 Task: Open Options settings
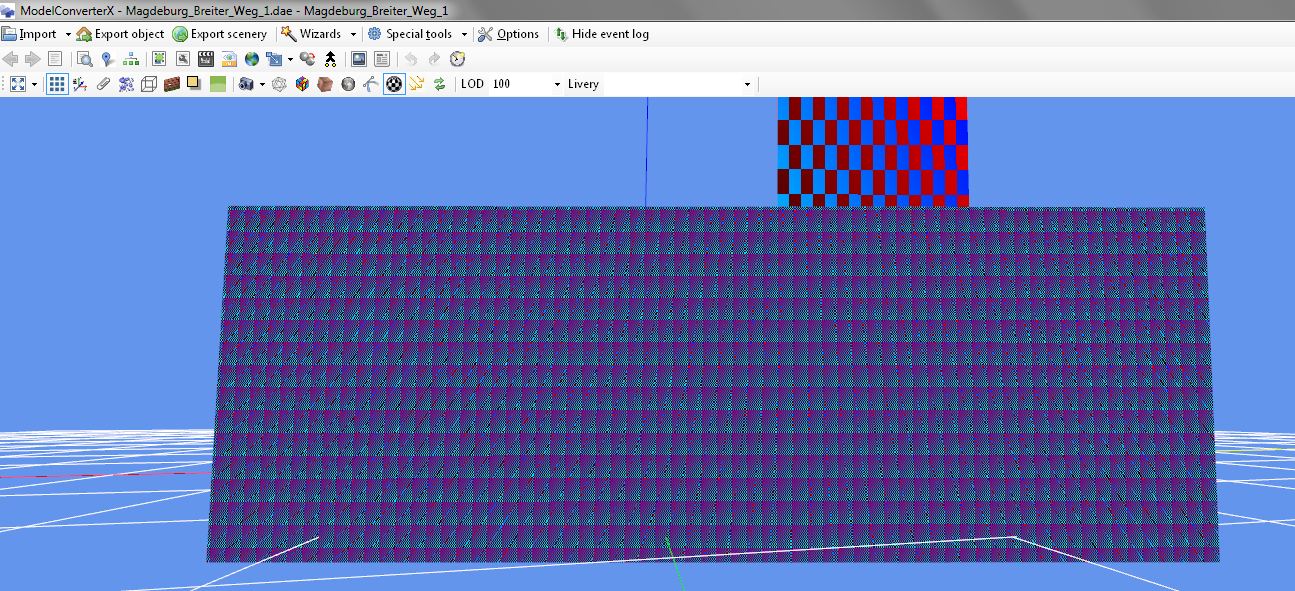pyautogui.click(x=508, y=34)
